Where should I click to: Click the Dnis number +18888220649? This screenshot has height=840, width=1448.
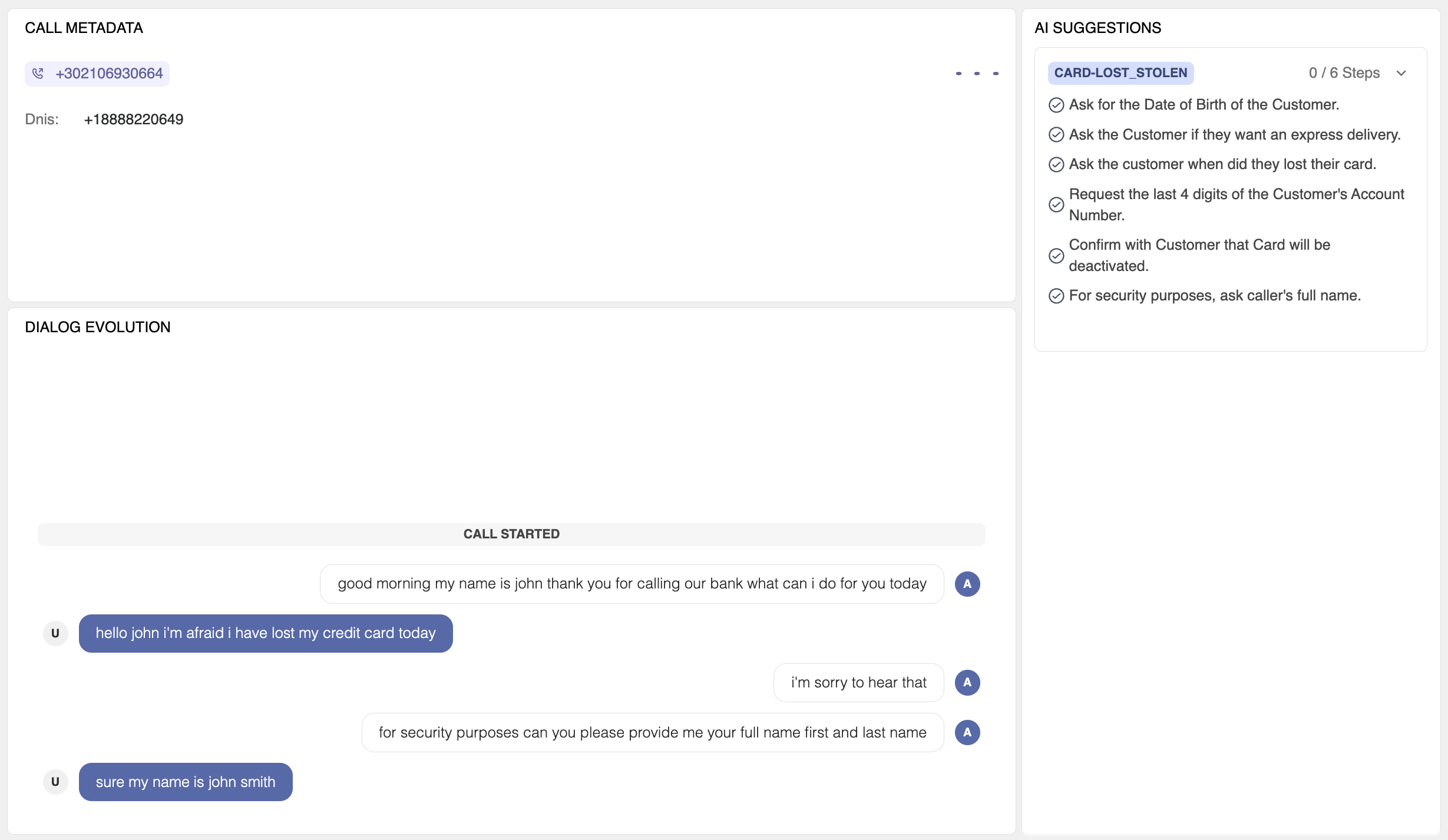tap(133, 119)
